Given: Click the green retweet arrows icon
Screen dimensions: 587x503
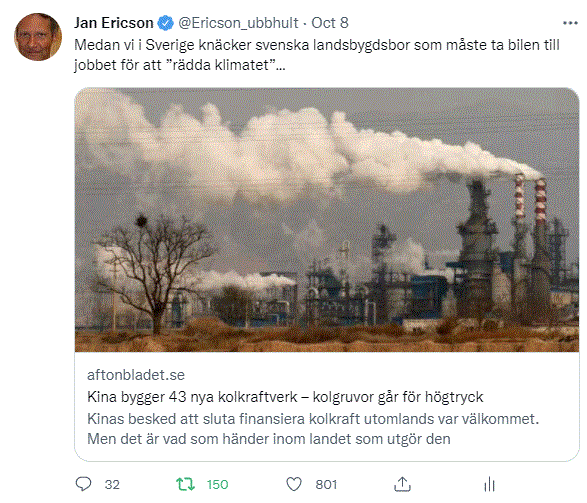Looking at the screenshot, I should pyautogui.click(x=185, y=484).
